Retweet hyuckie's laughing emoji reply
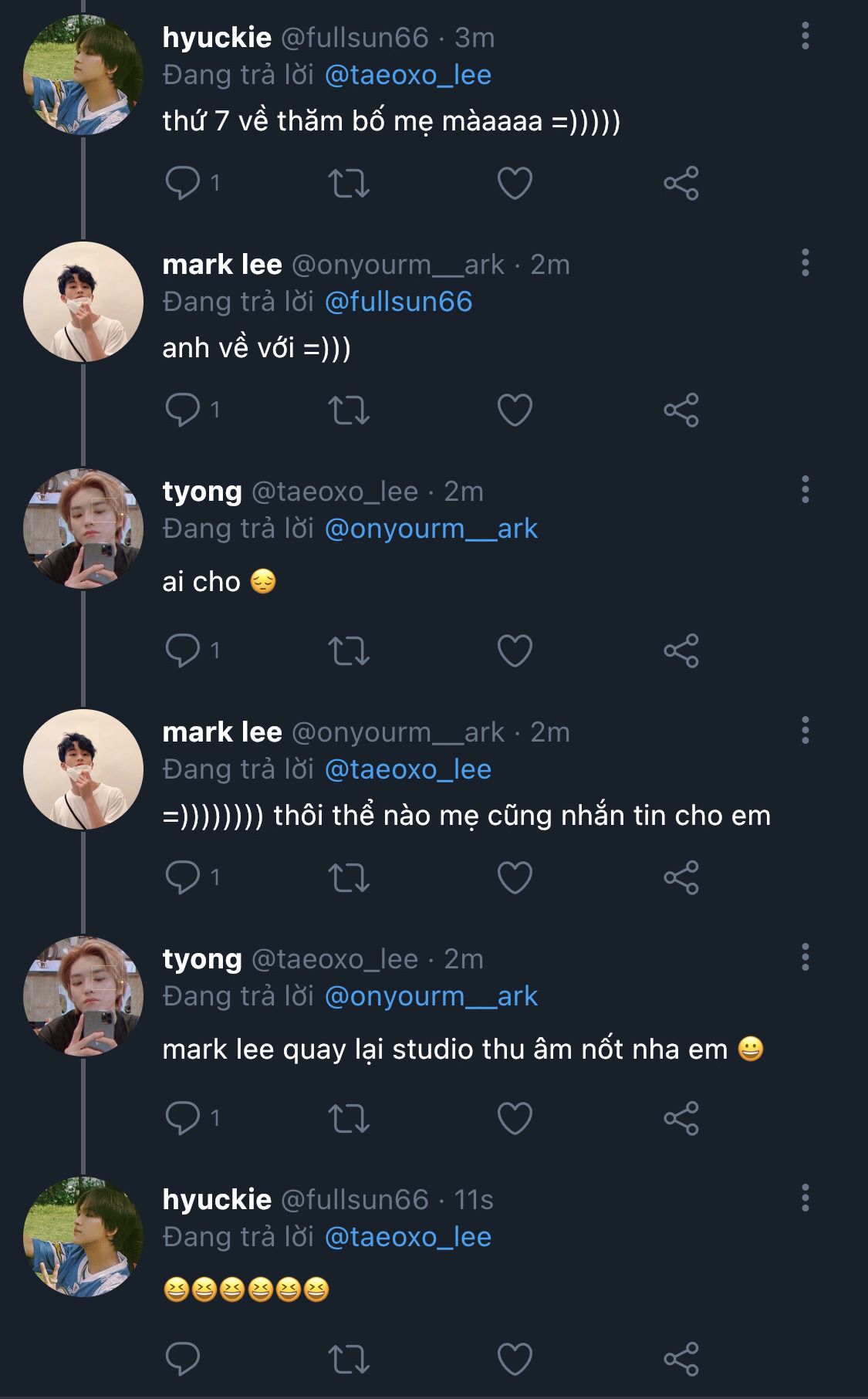The height and width of the screenshot is (1399, 868). 349,1359
